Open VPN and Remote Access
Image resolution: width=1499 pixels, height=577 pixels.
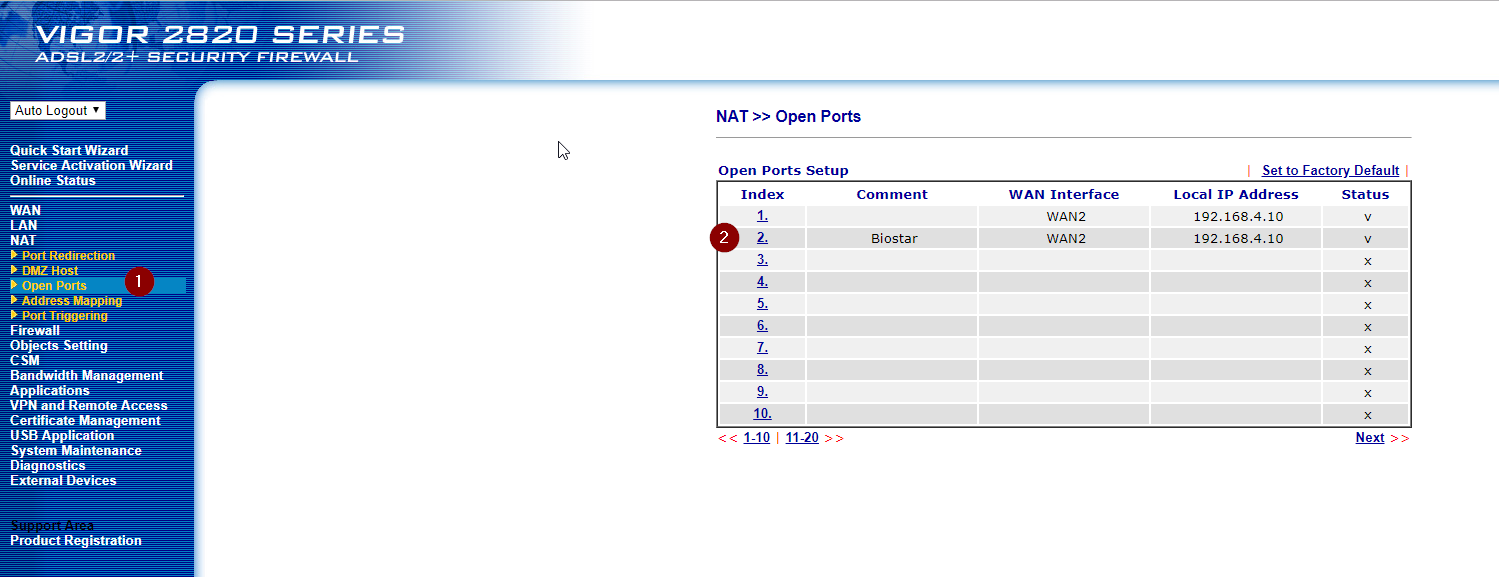tap(89, 405)
